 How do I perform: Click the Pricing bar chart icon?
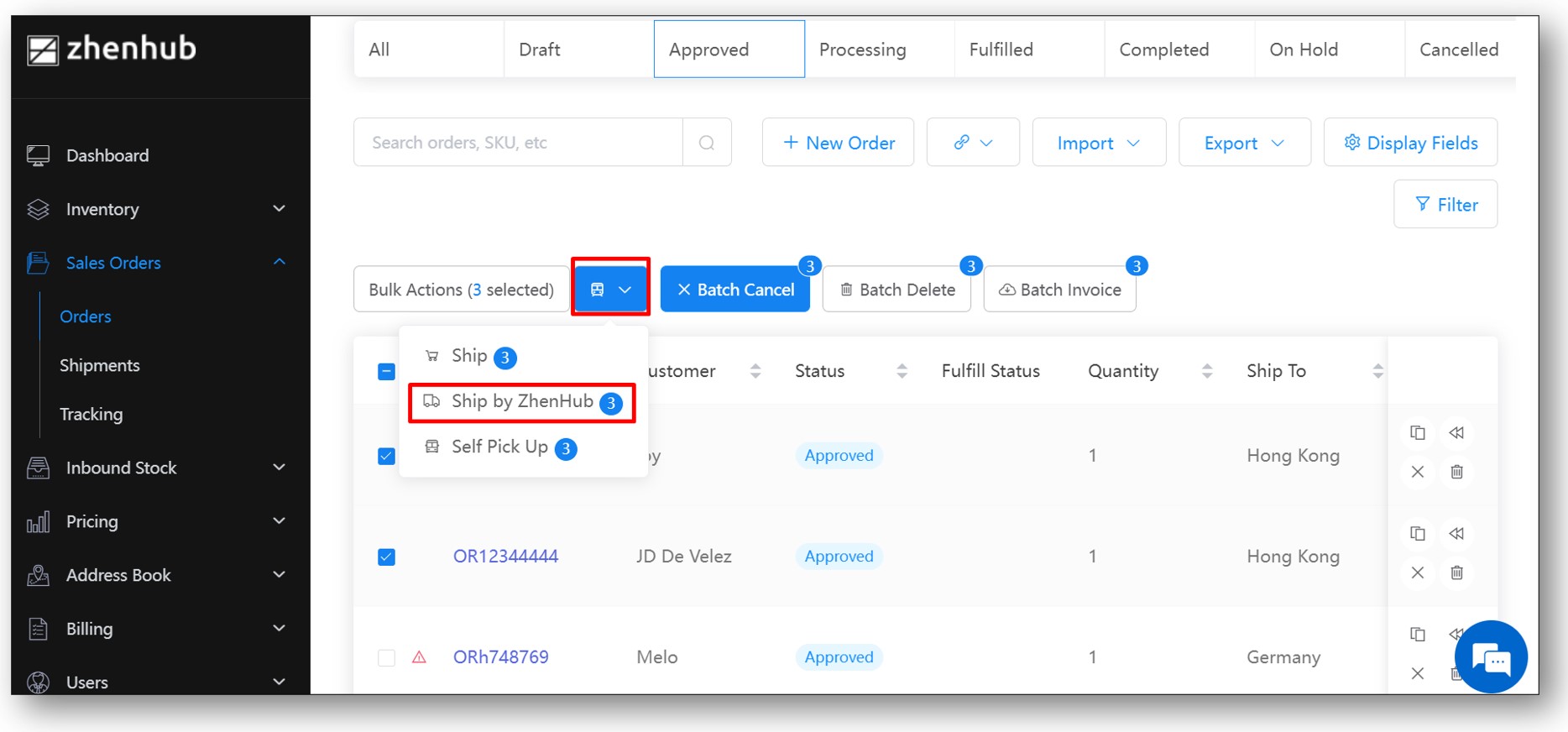click(x=39, y=521)
